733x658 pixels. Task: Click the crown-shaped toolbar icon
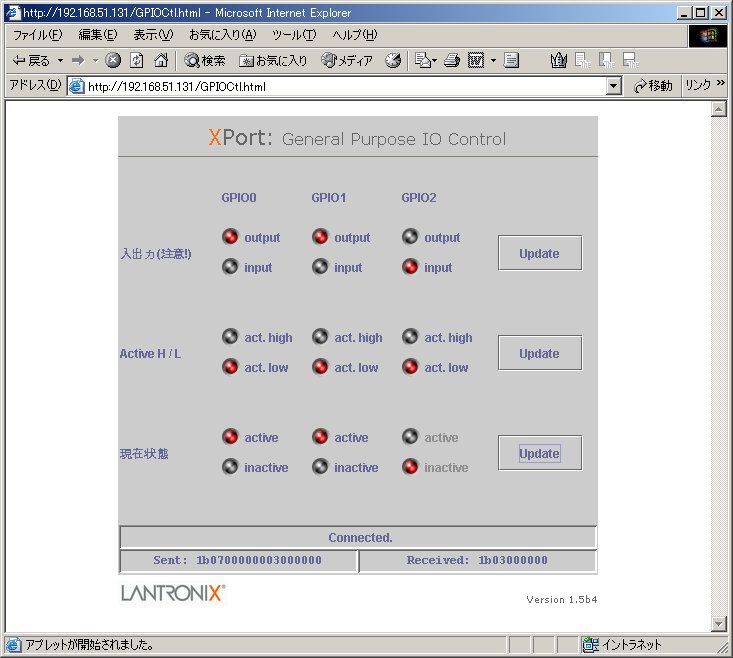pos(558,60)
